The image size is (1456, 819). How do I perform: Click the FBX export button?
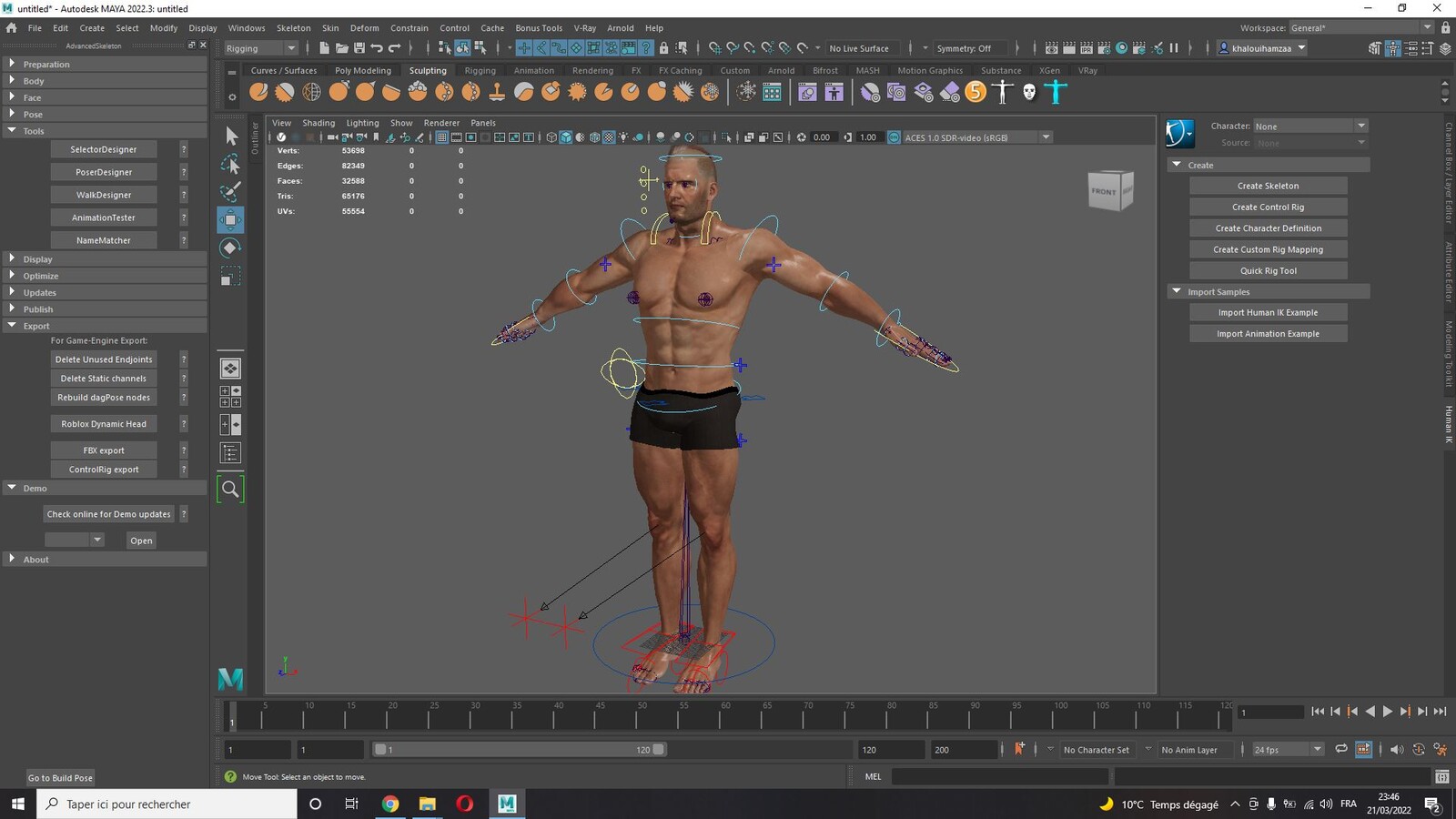click(x=104, y=450)
